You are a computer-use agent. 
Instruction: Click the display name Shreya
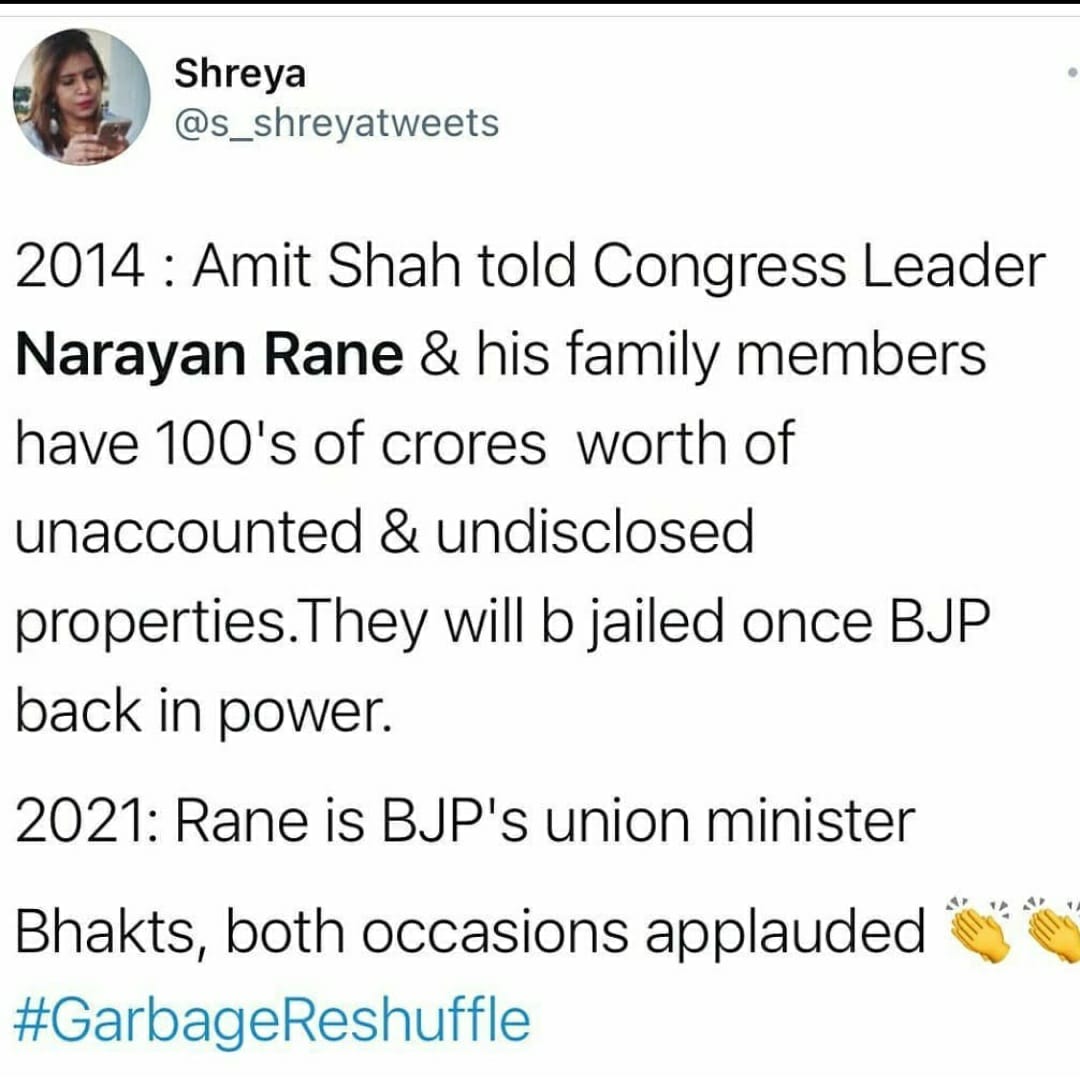(x=240, y=72)
